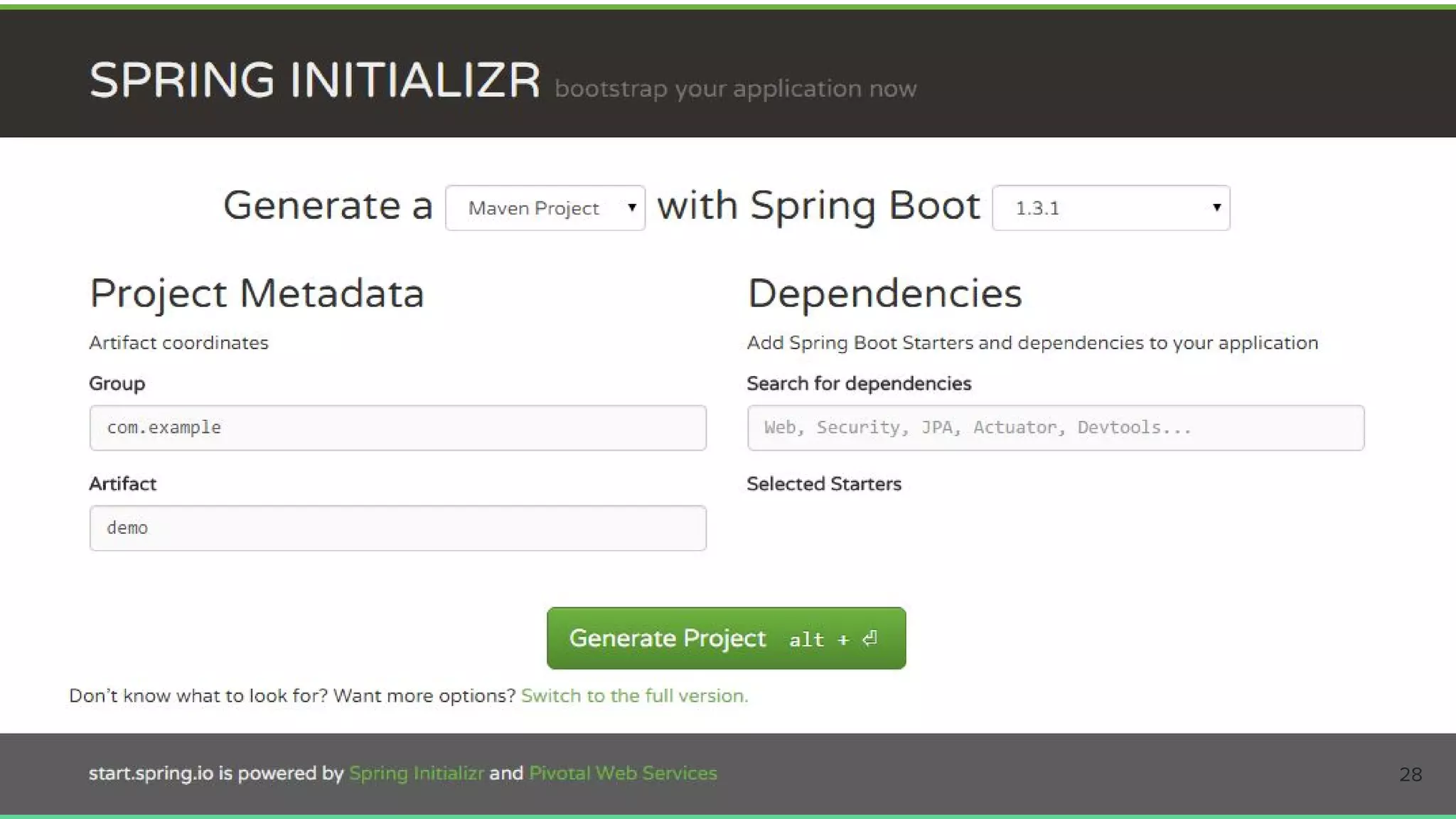This screenshot has width=1456, height=819.
Task: Click the slide page number 28
Action: point(1410,774)
